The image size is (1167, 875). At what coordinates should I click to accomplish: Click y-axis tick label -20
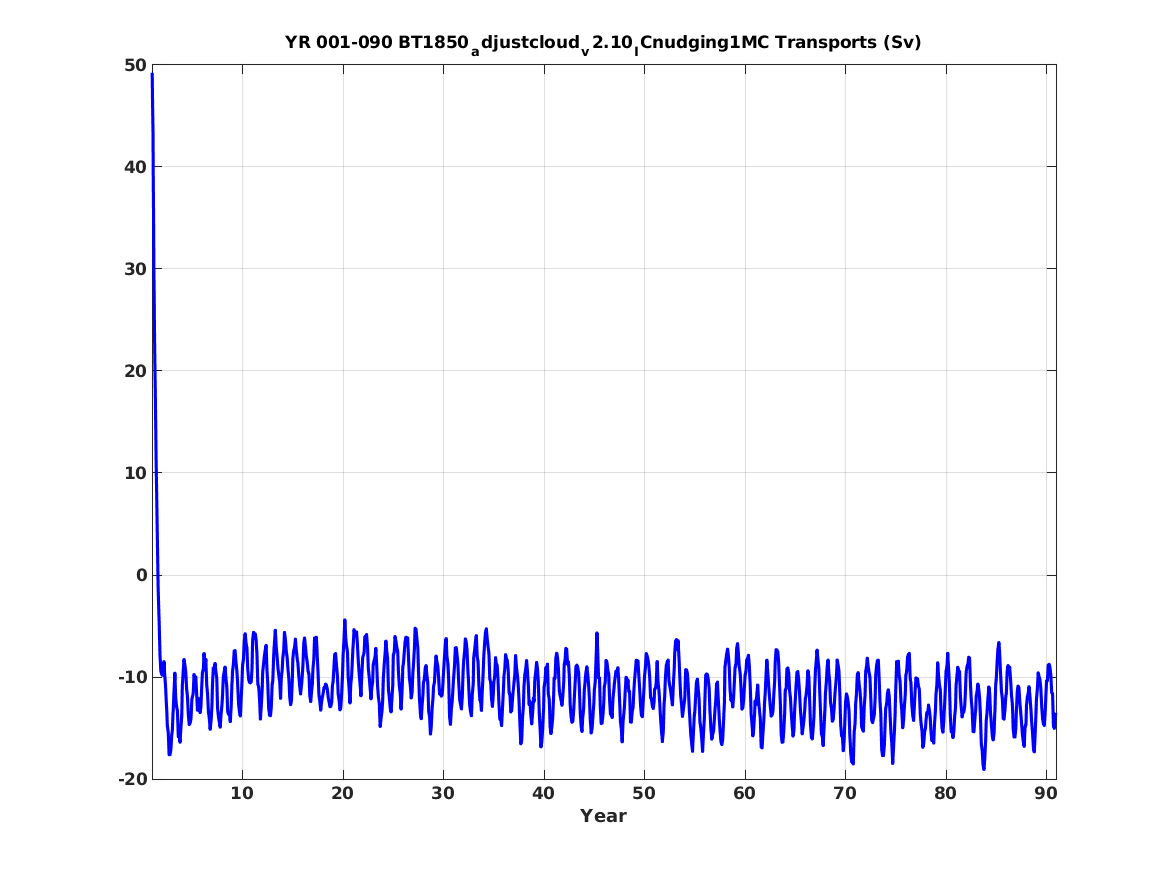(x=132, y=779)
